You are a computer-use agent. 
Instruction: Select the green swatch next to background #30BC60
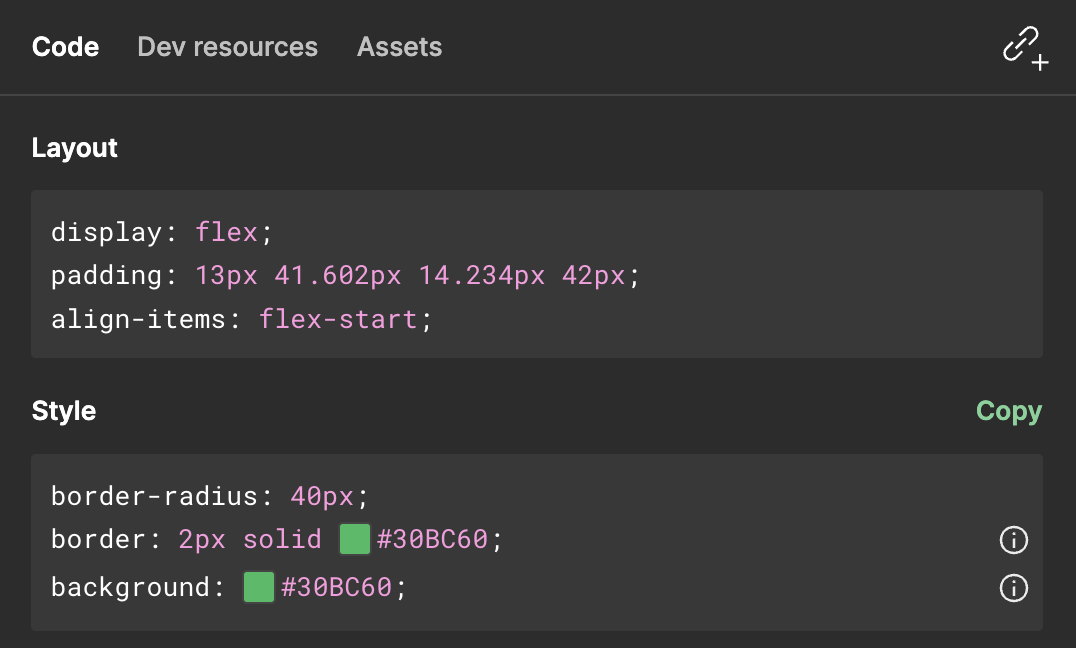(x=258, y=587)
